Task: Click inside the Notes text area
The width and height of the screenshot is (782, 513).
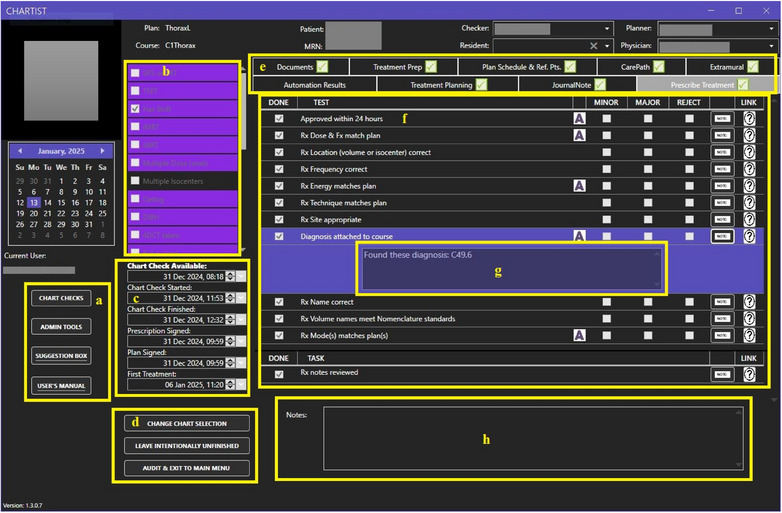Action: point(534,439)
